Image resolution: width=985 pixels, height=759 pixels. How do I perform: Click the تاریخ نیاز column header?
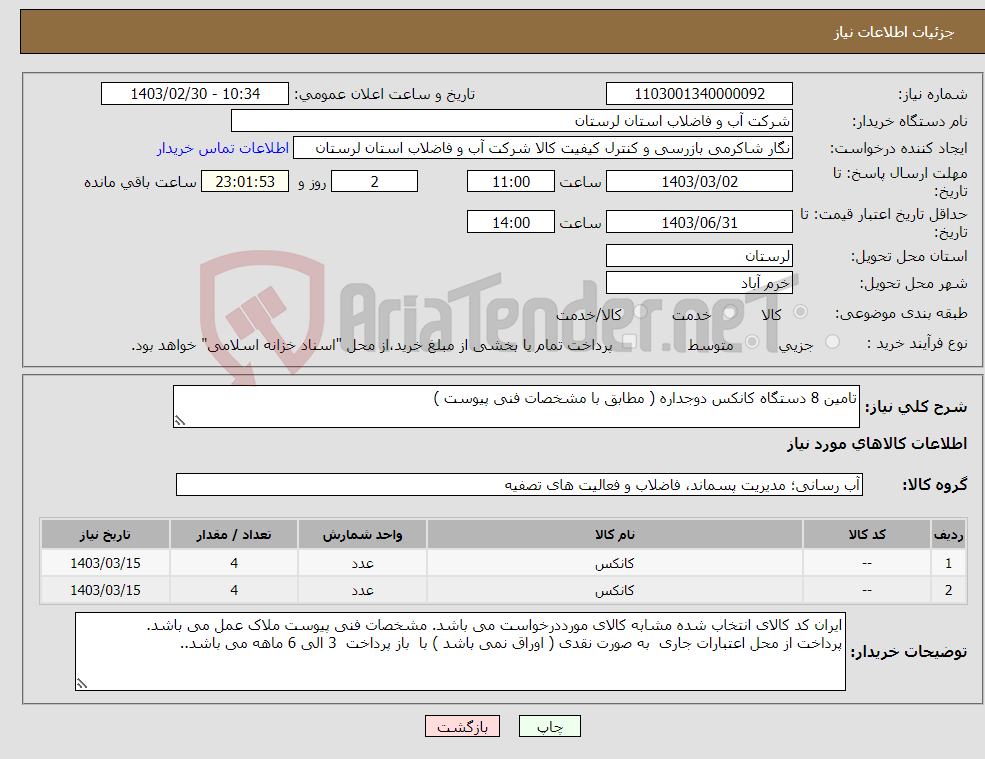(105, 535)
